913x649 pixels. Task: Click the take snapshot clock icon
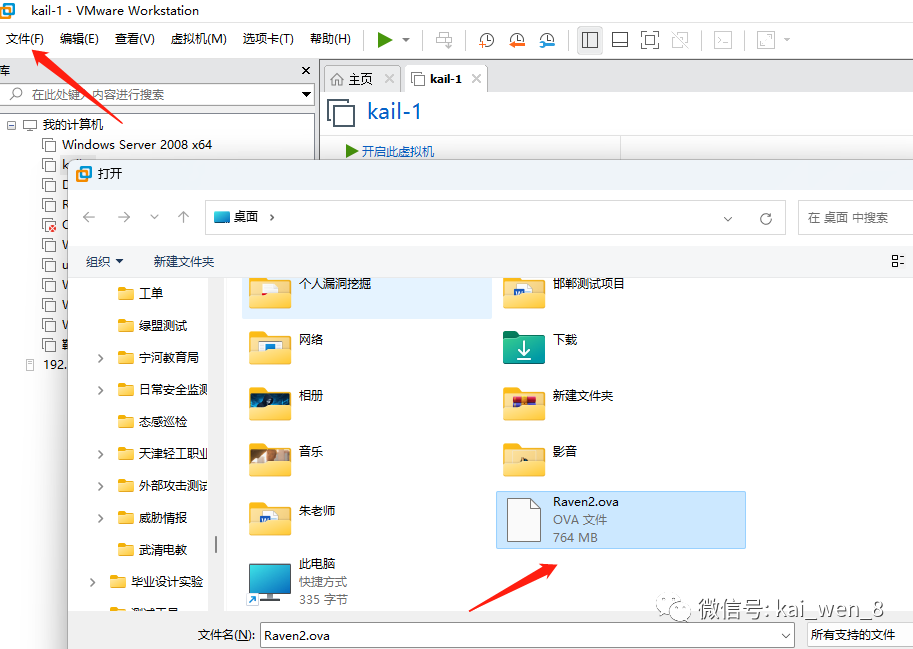(x=486, y=40)
